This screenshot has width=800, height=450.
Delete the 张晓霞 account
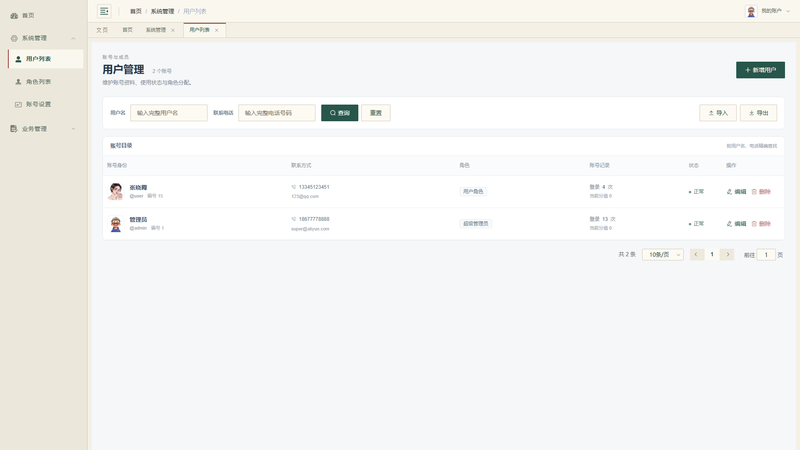761,192
